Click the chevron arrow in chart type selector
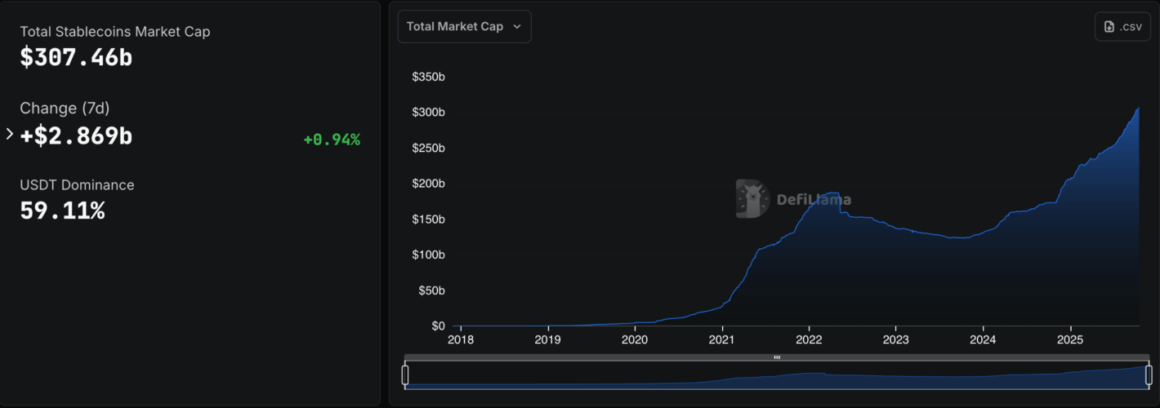Viewport: 1160px width, 408px height. coord(517,27)
